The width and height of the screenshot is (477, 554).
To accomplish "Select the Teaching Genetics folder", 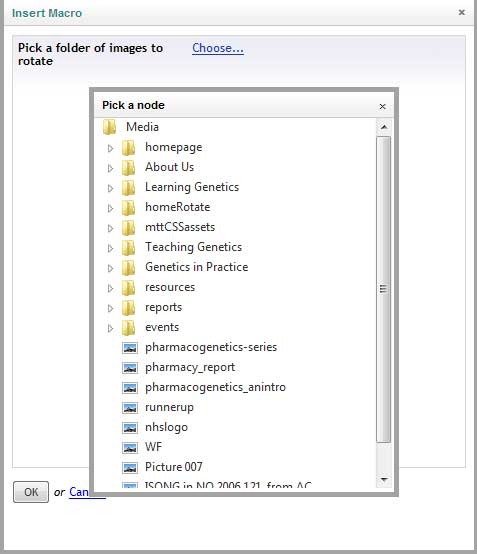I will pyautogui.click(x=193, y=247).
